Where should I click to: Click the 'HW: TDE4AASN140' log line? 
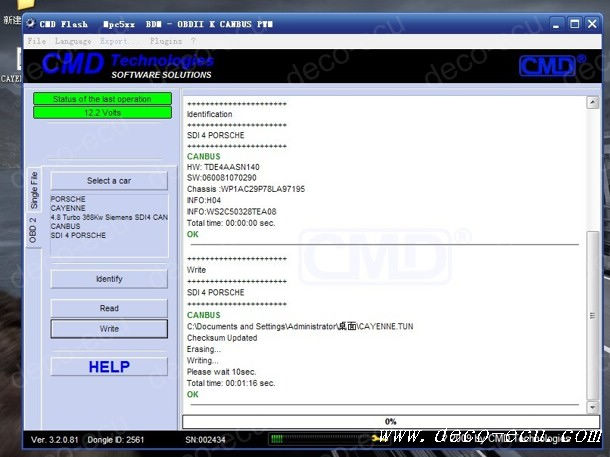(223, 167)
